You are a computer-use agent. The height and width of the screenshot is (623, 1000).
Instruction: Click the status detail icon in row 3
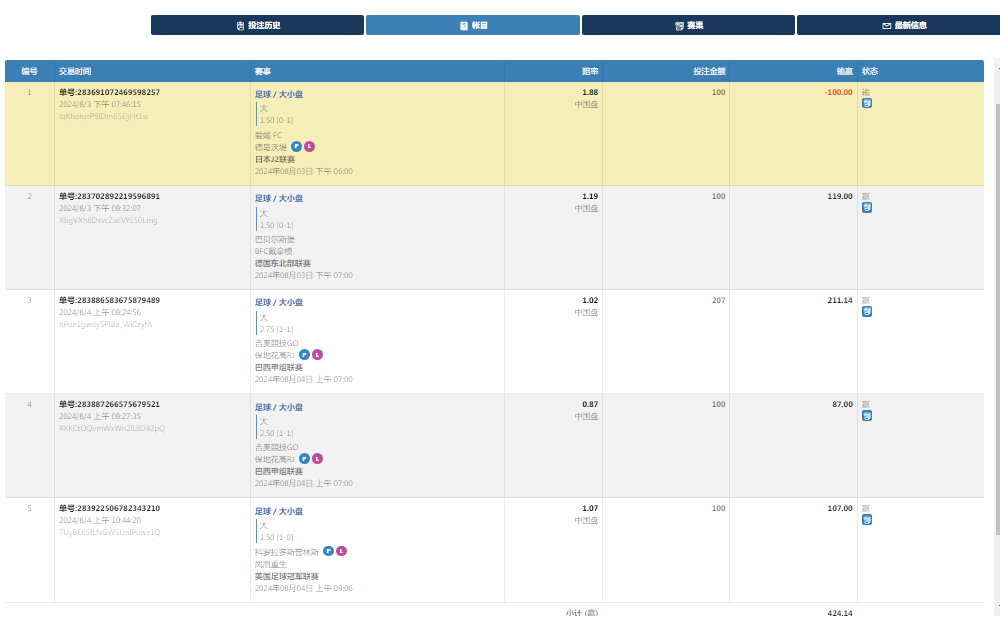click(867, 311)
